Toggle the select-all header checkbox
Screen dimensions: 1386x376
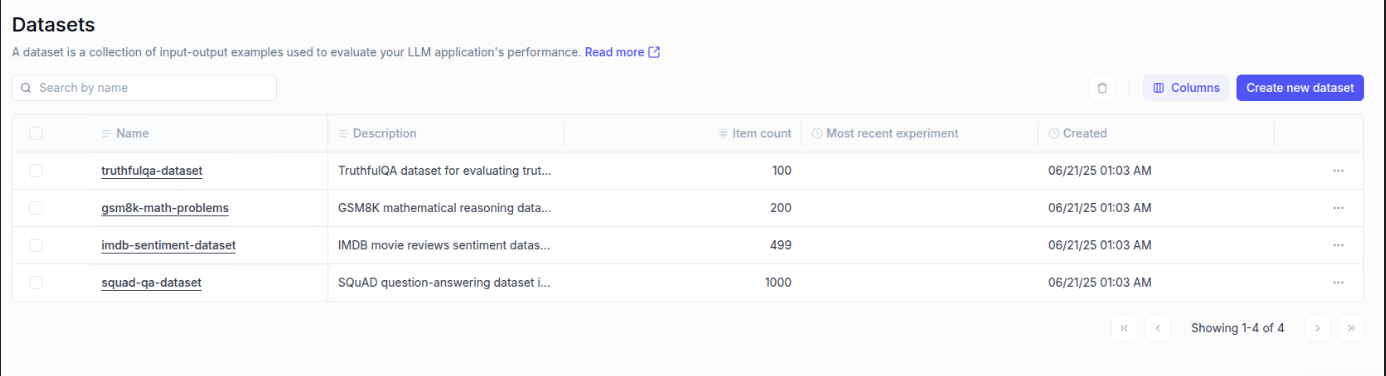pyautogui.click(x=36, y=133)
